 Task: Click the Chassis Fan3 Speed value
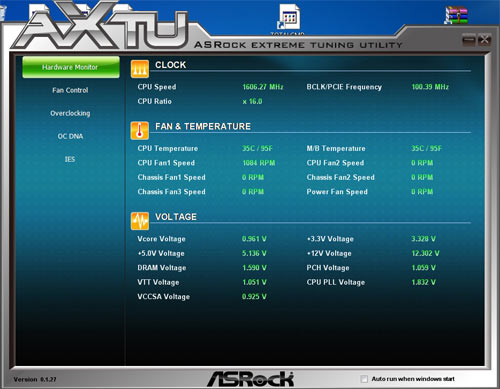pyautogui.click(x=253, y=192)
